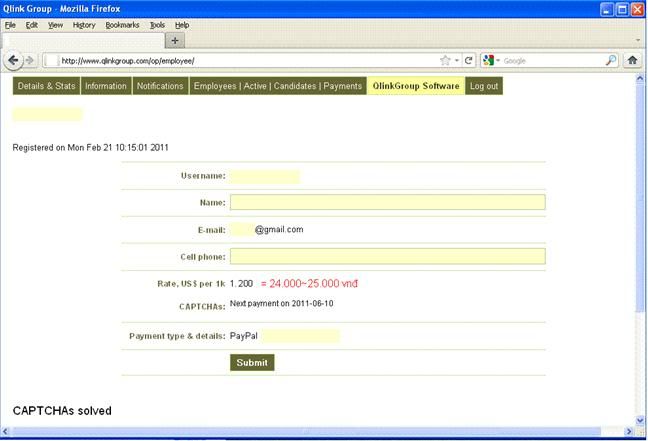
Task: Open the History menu
Action: [84, 25]
